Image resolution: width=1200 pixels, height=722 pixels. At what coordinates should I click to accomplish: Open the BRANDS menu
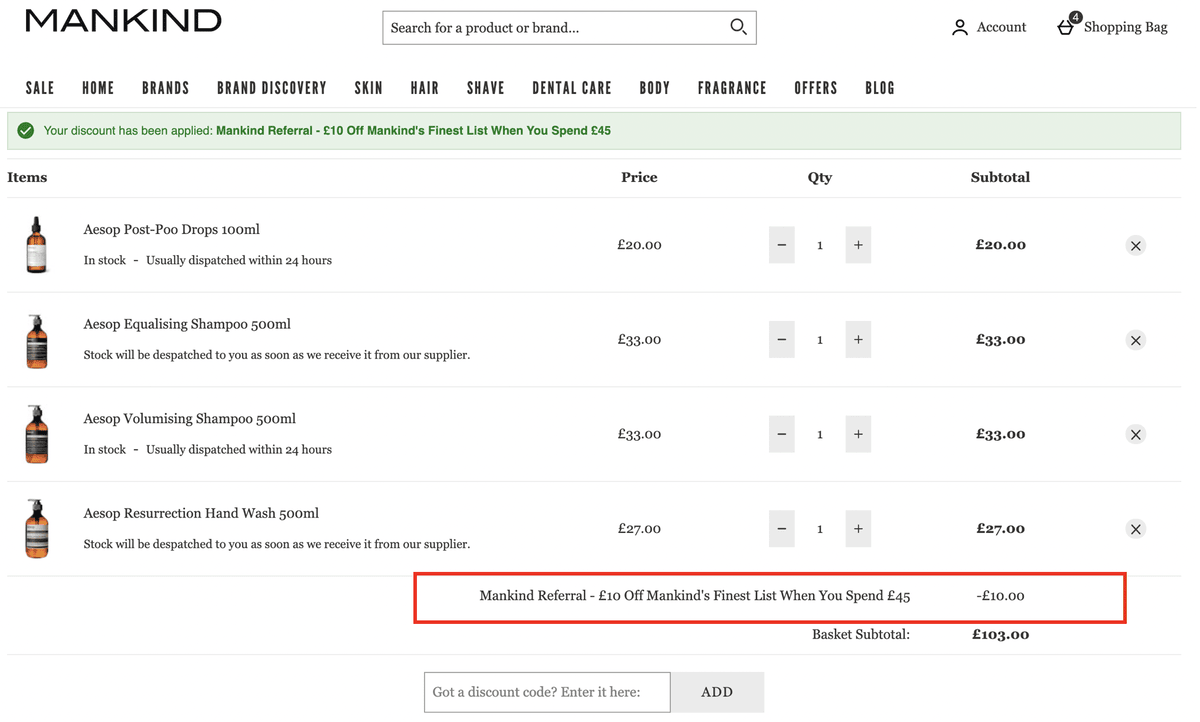(166, 88)
